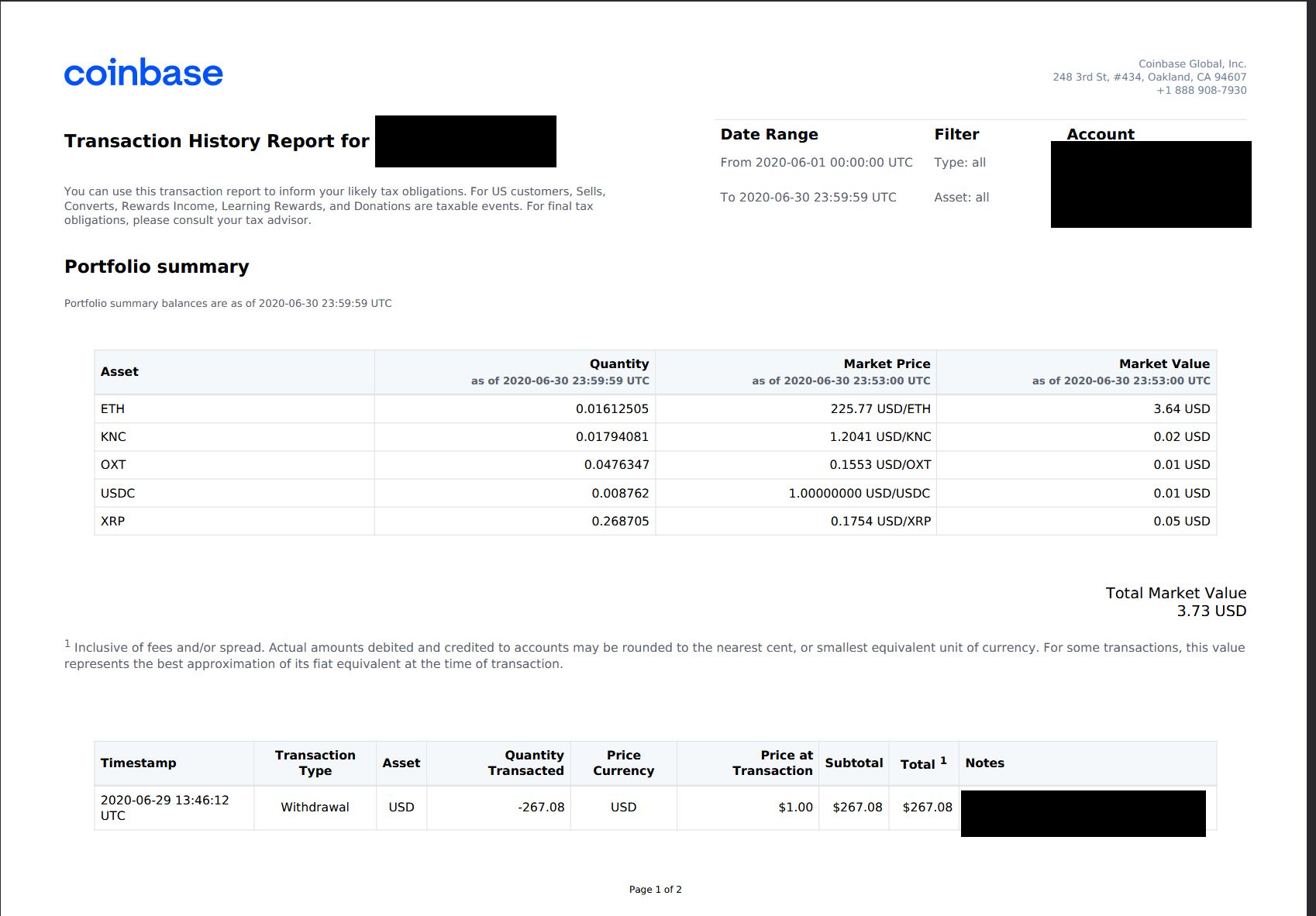This screenshot has width=1316, height=916.
Task: Click the 225.77 USD/ETH market price
Action: [880, 409]
